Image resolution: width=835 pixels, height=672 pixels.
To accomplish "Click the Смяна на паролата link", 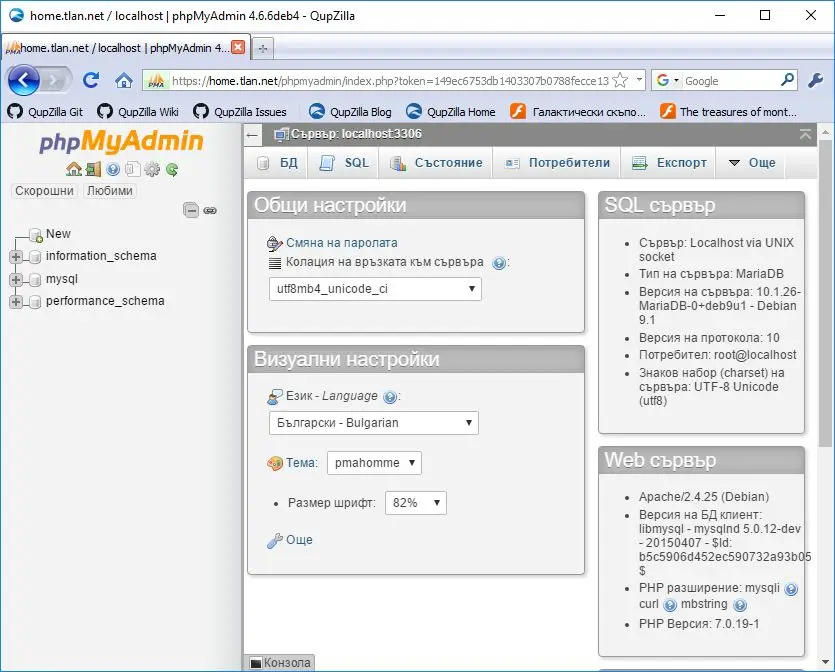I will (341, 243).
